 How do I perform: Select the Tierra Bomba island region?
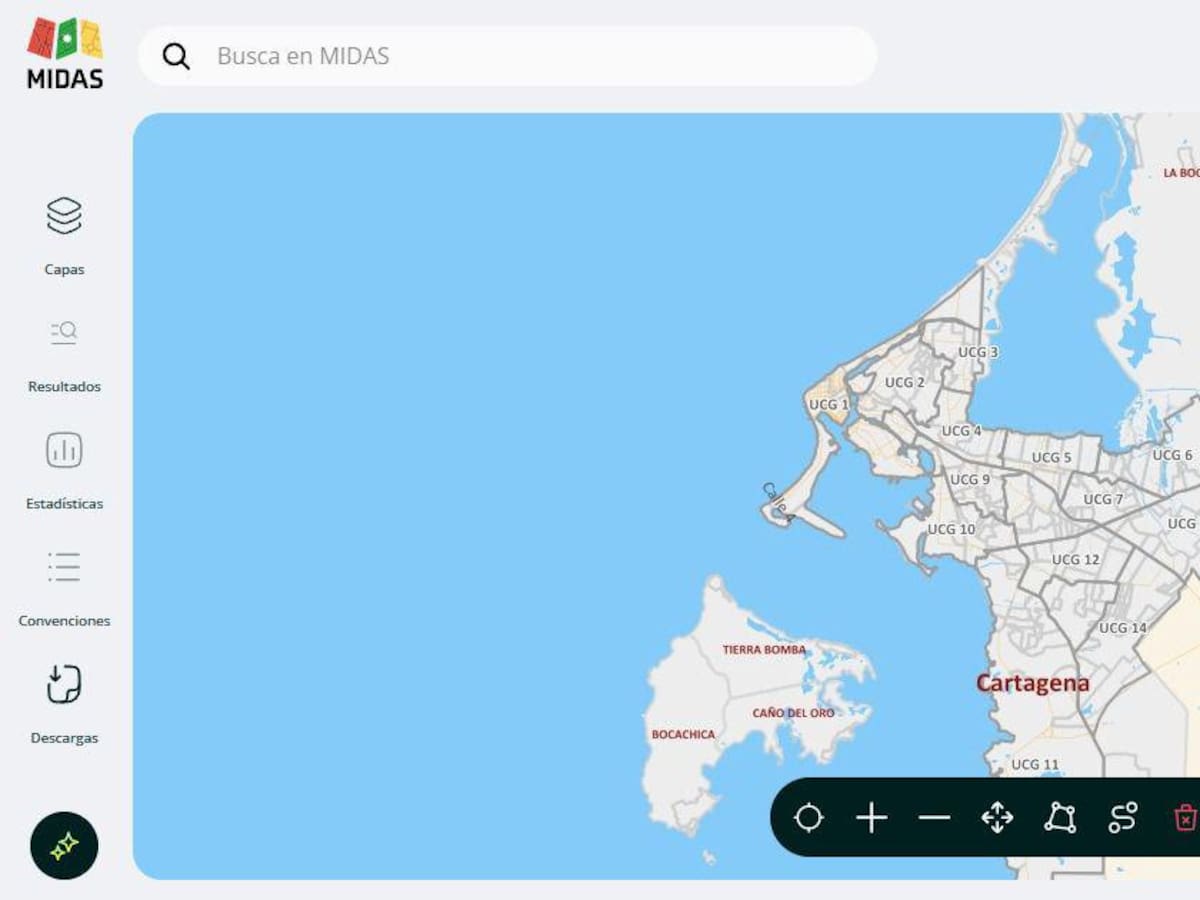(764, 650)
